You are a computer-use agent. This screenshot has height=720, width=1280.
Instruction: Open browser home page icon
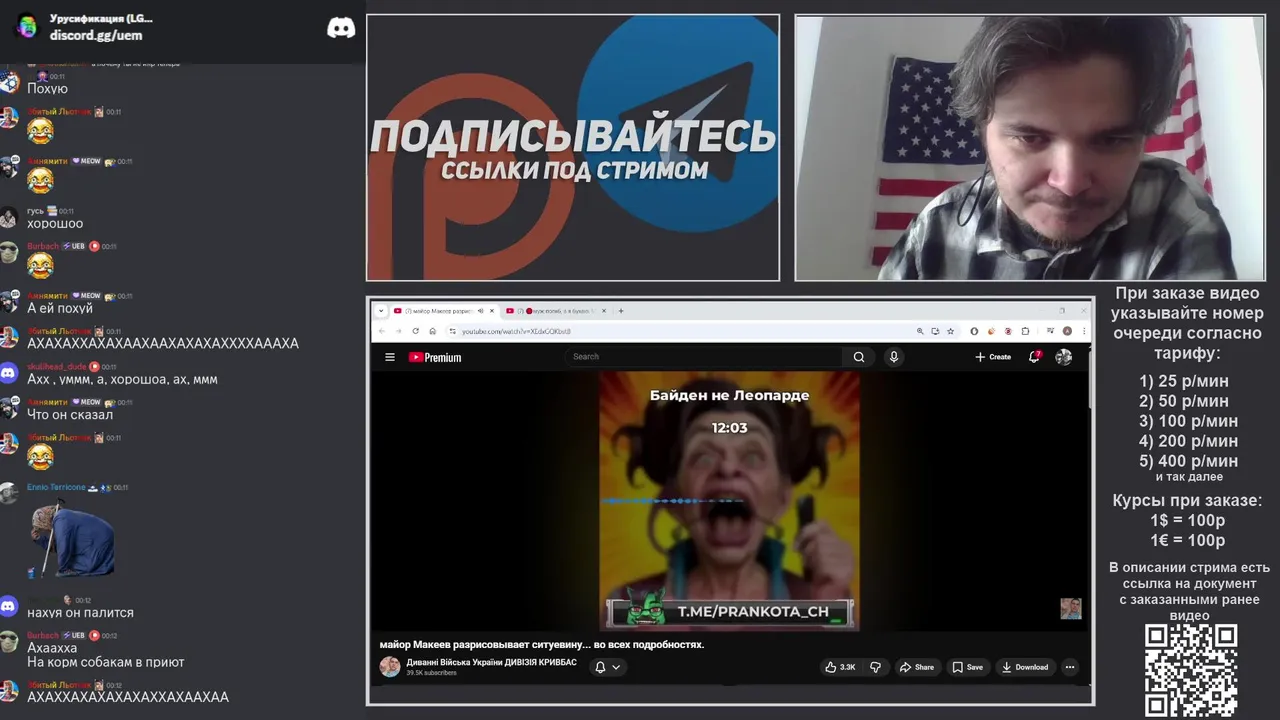pos(432,331)
